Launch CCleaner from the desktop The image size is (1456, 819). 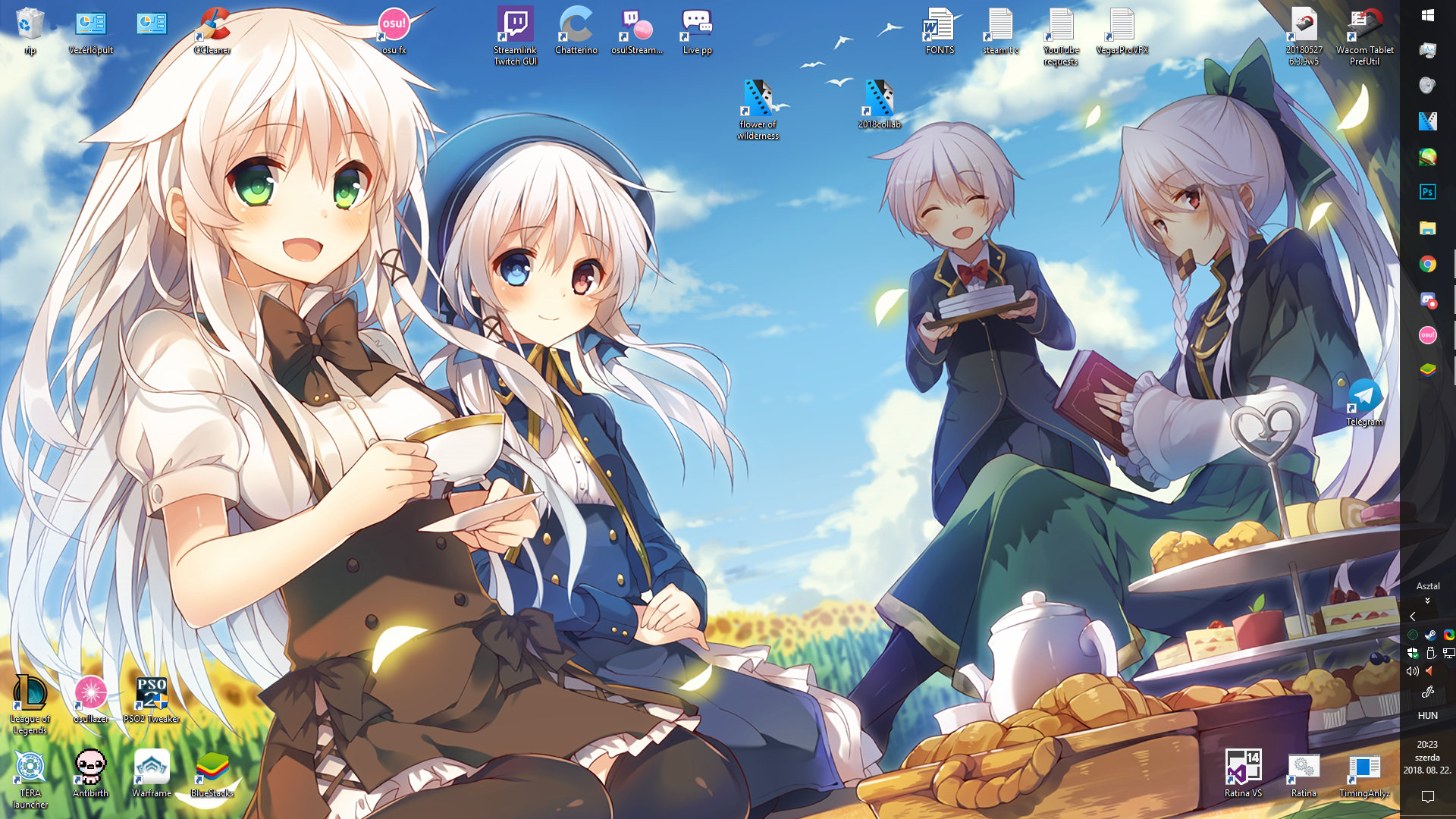212,30
